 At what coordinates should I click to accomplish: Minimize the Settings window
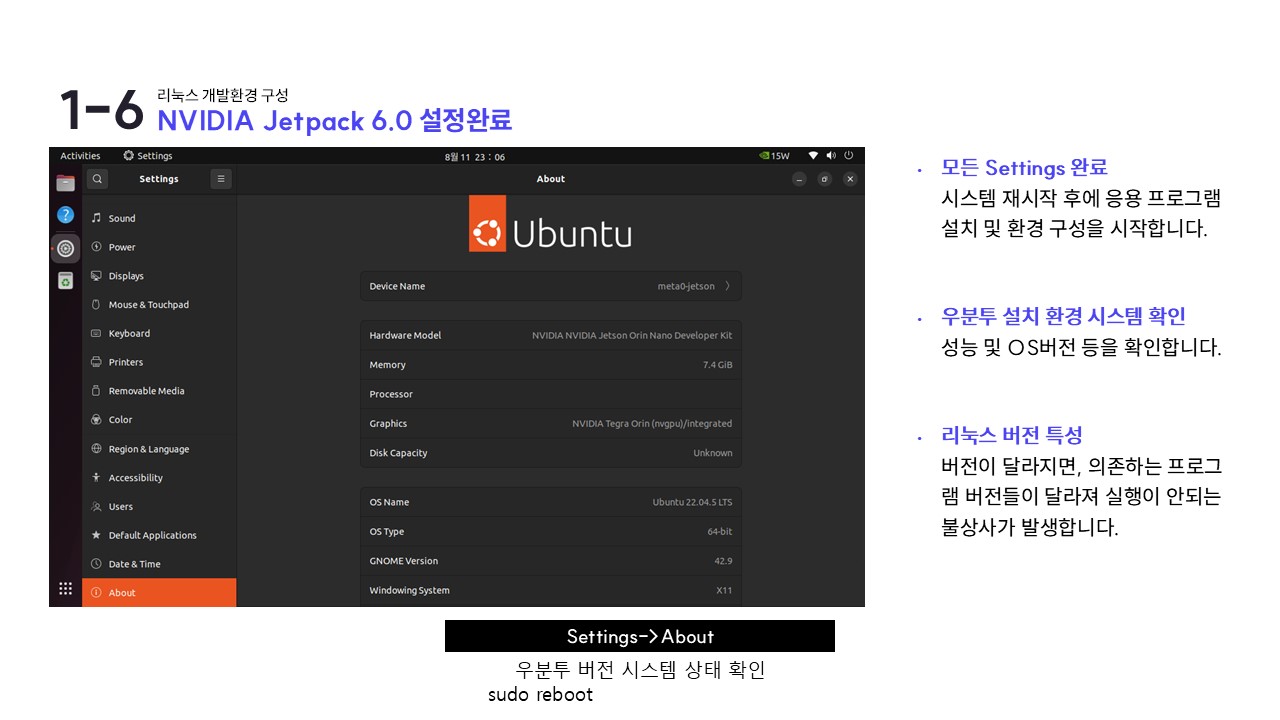point(799,179)
